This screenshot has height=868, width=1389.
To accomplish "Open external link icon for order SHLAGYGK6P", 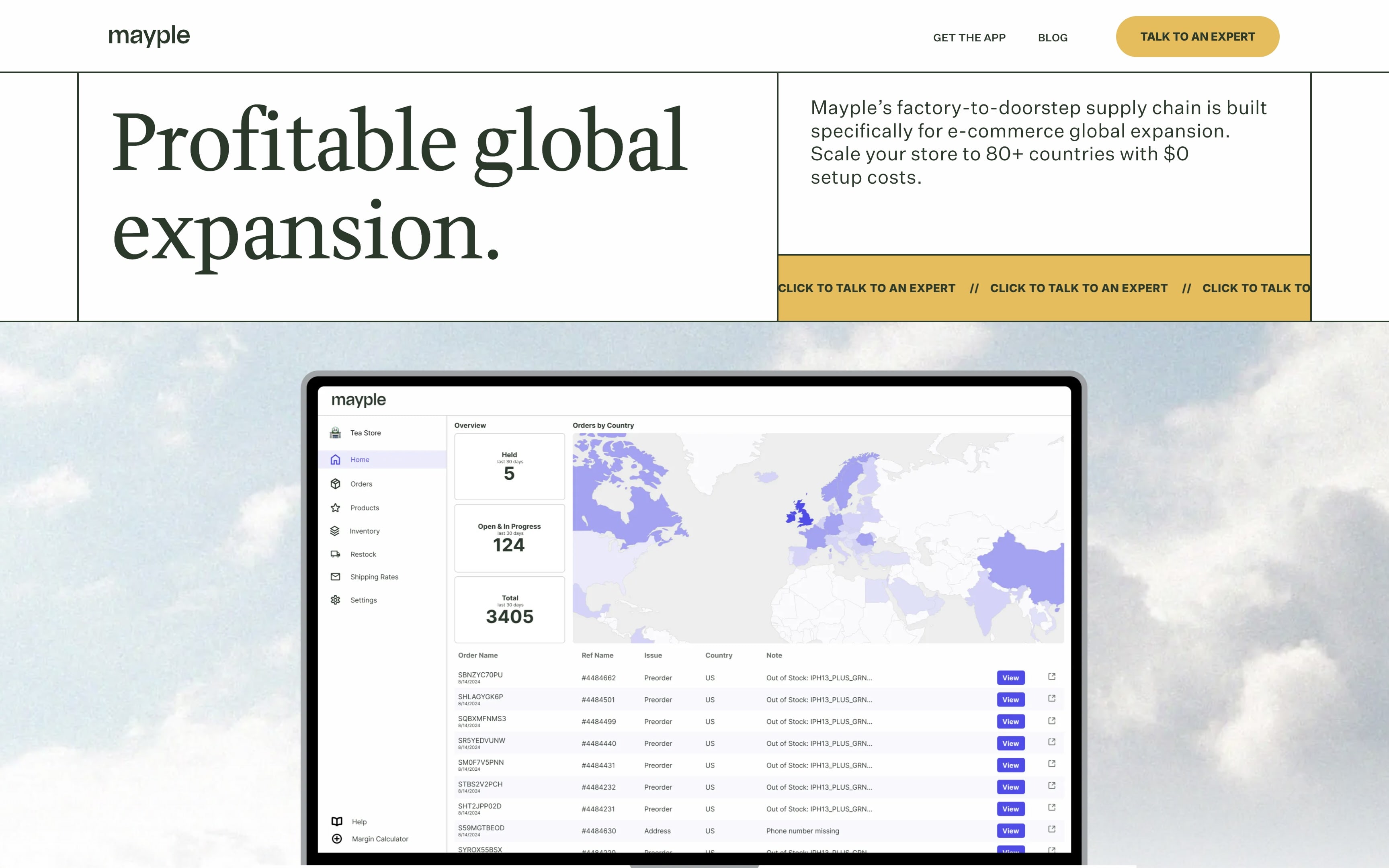I will 1051,699.
